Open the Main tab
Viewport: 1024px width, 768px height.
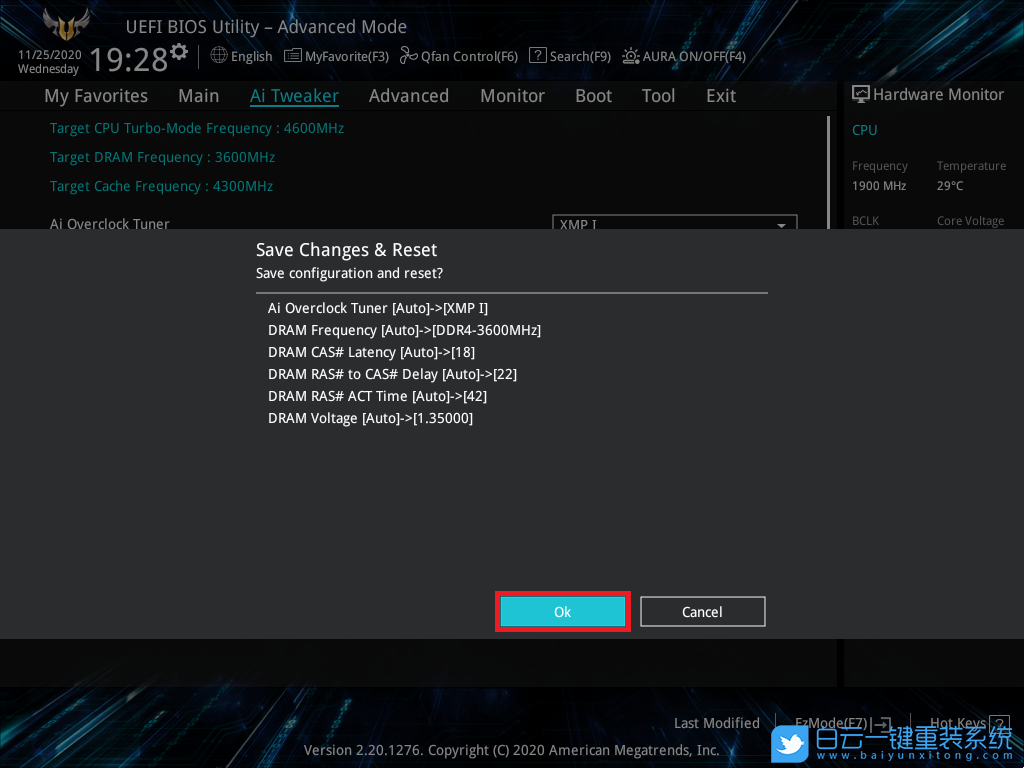[198, 96]
